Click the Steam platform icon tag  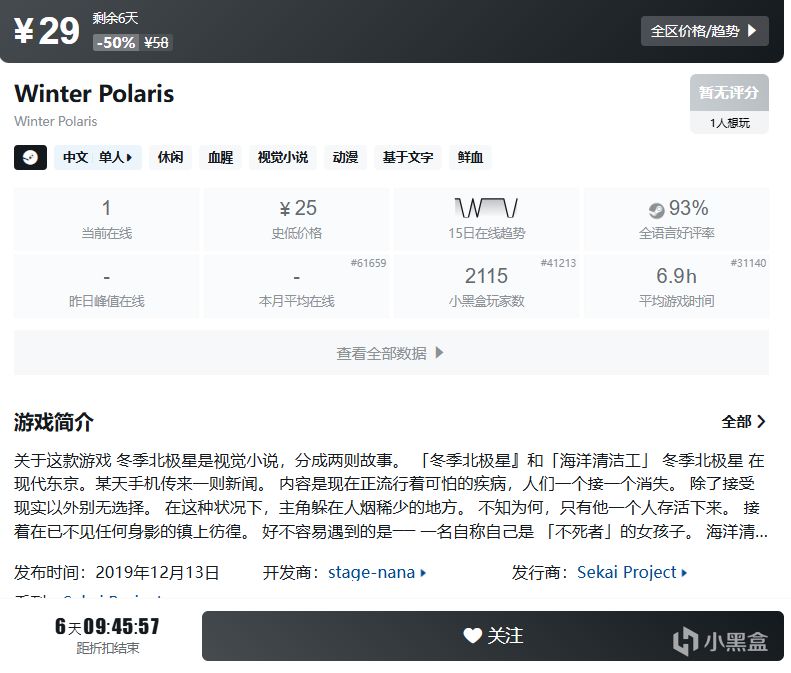click(30, 157)
